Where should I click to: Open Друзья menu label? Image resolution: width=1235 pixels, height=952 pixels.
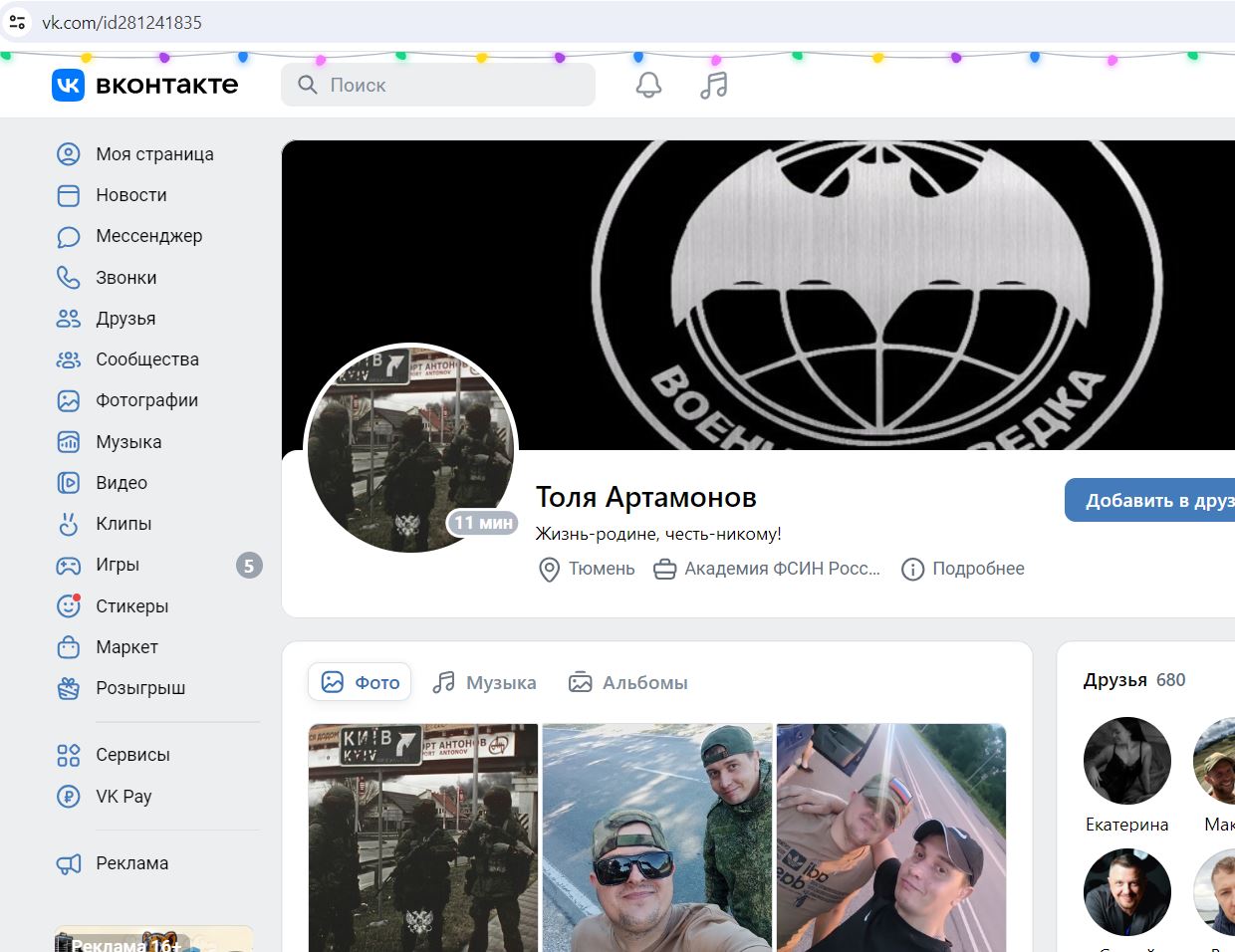tap(125, 319)
